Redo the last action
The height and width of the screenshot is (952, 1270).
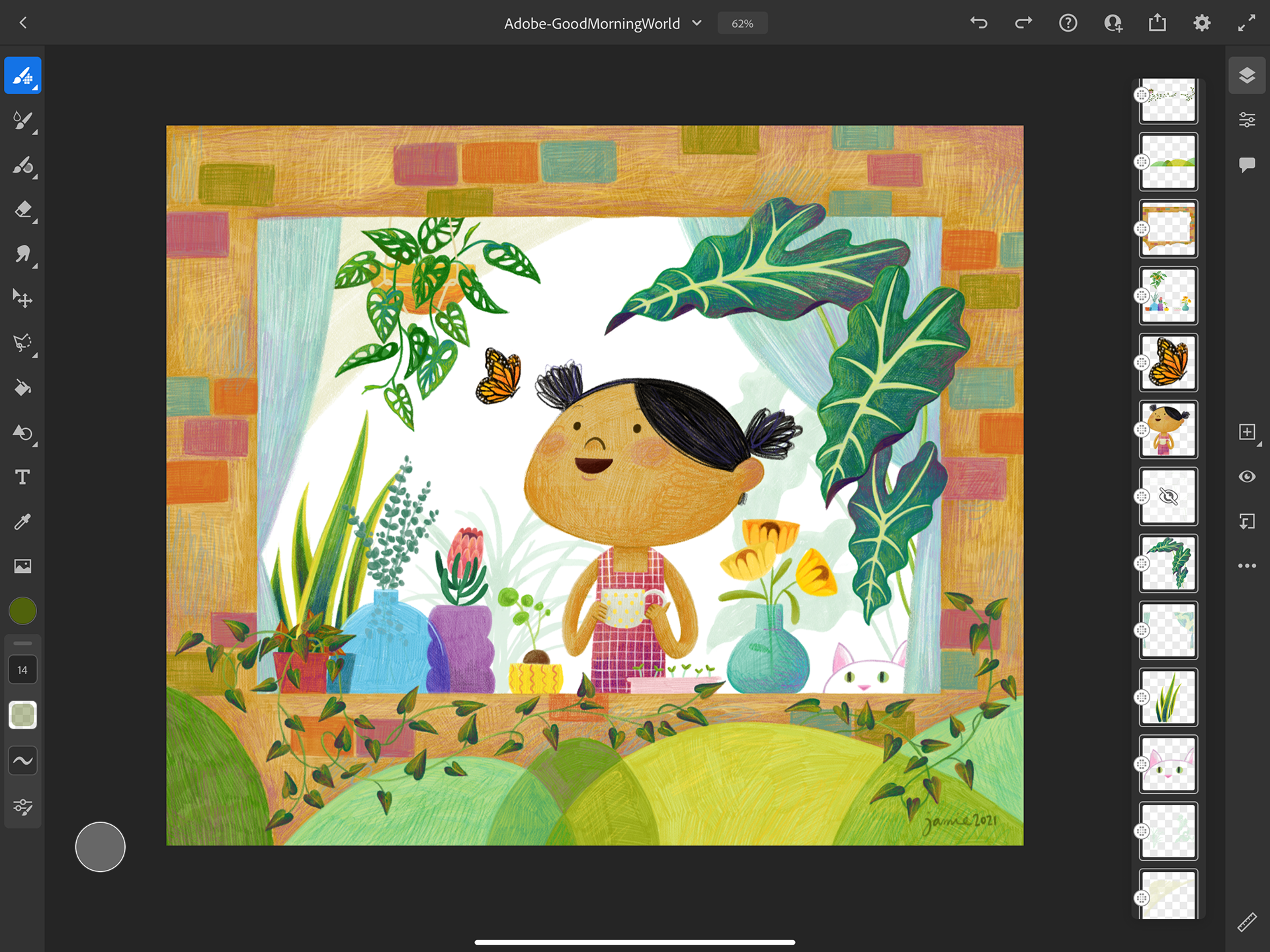point(1023,23)
